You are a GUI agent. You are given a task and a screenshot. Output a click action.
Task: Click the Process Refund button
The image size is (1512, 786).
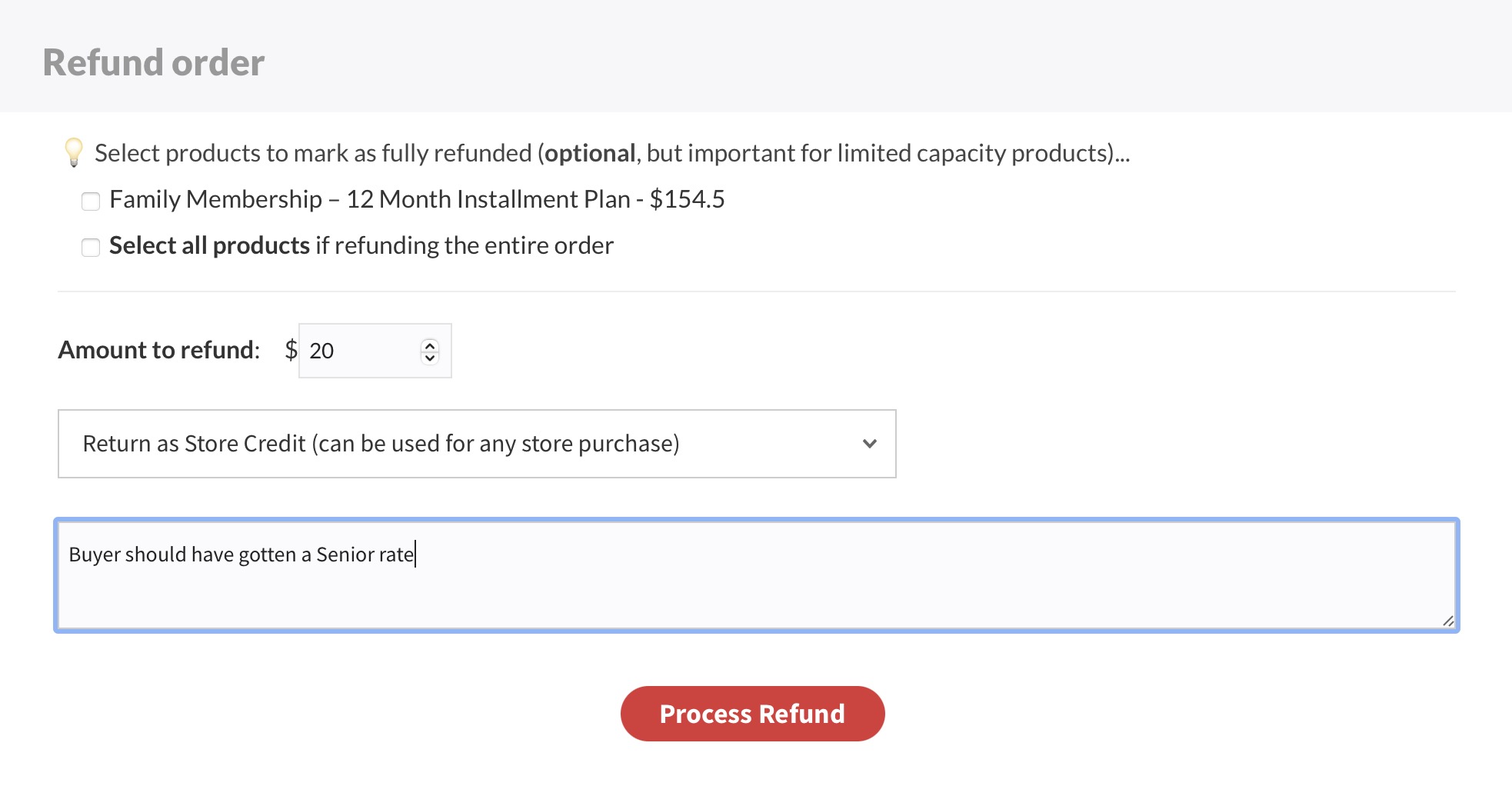[752, 714]
